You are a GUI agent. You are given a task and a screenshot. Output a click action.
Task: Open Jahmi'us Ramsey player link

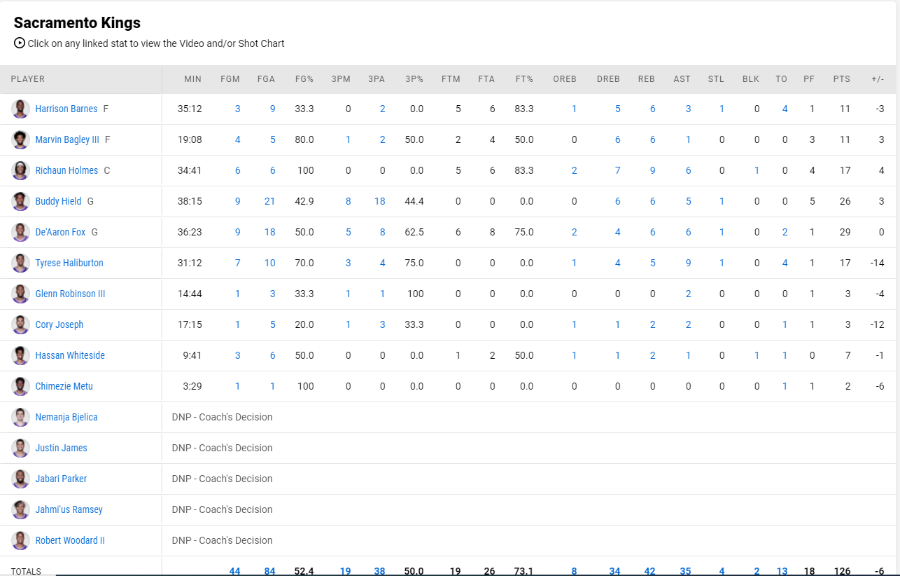[x=69, y=509]
